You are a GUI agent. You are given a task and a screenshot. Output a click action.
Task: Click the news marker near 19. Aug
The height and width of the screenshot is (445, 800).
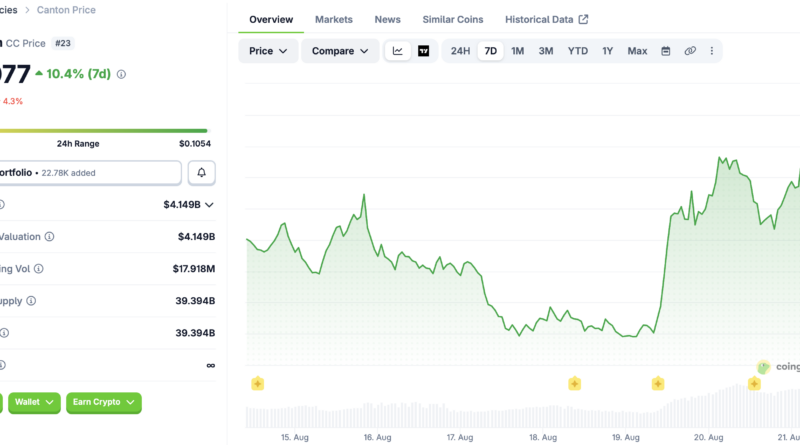click(x=658, y=384)
